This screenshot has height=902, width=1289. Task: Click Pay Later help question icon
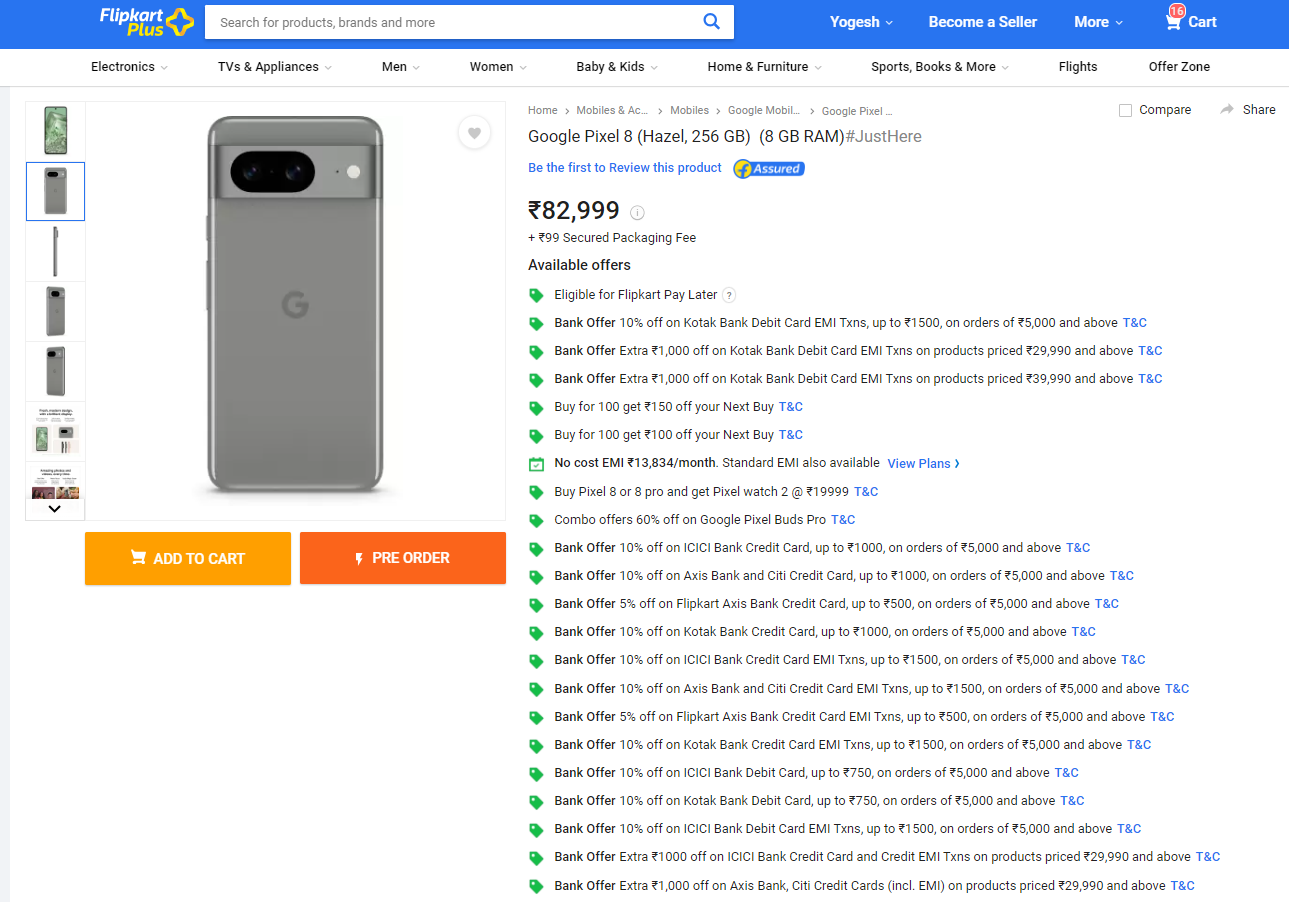729,295
